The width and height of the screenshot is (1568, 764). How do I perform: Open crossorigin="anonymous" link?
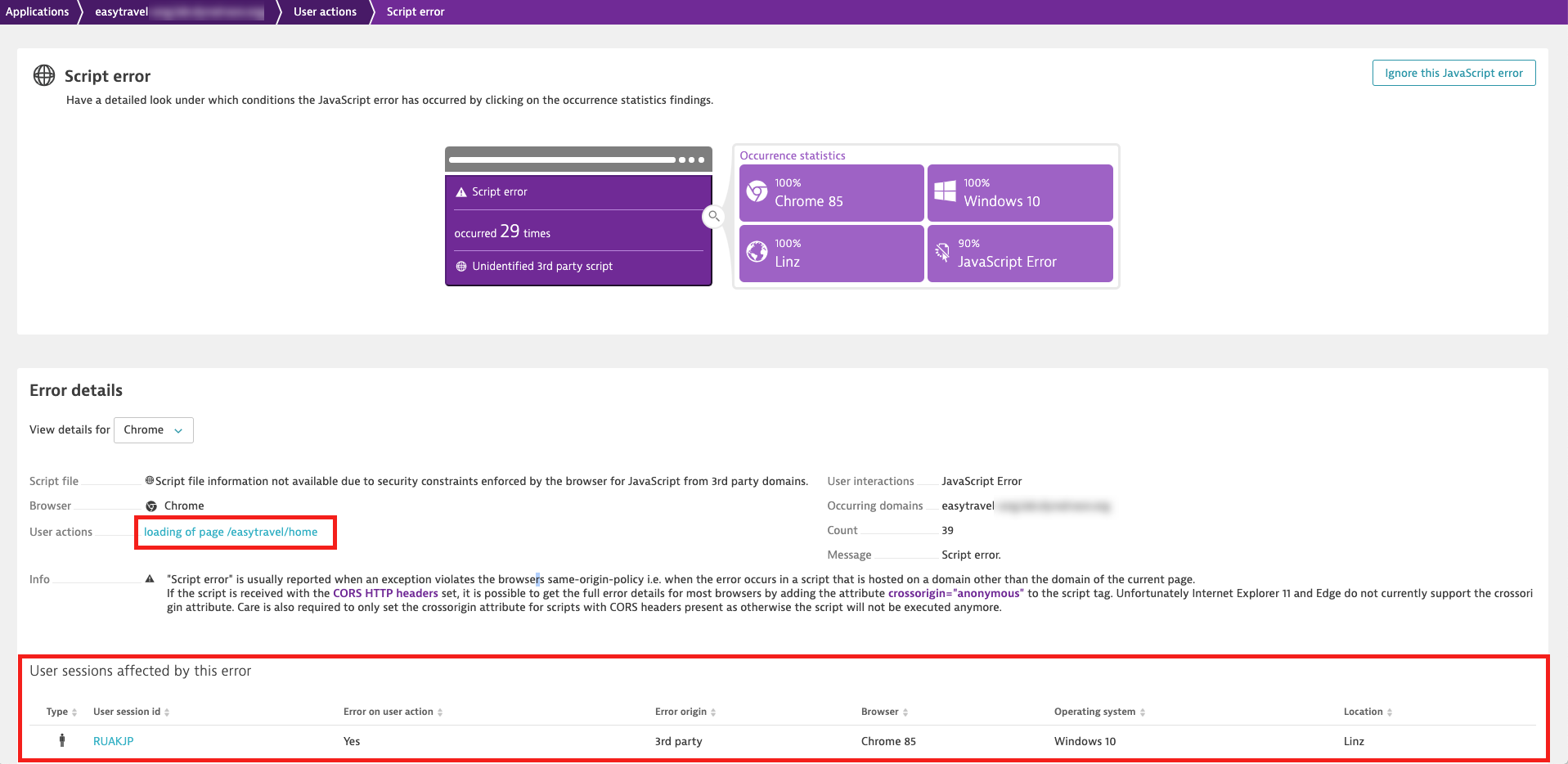(955, 593)
